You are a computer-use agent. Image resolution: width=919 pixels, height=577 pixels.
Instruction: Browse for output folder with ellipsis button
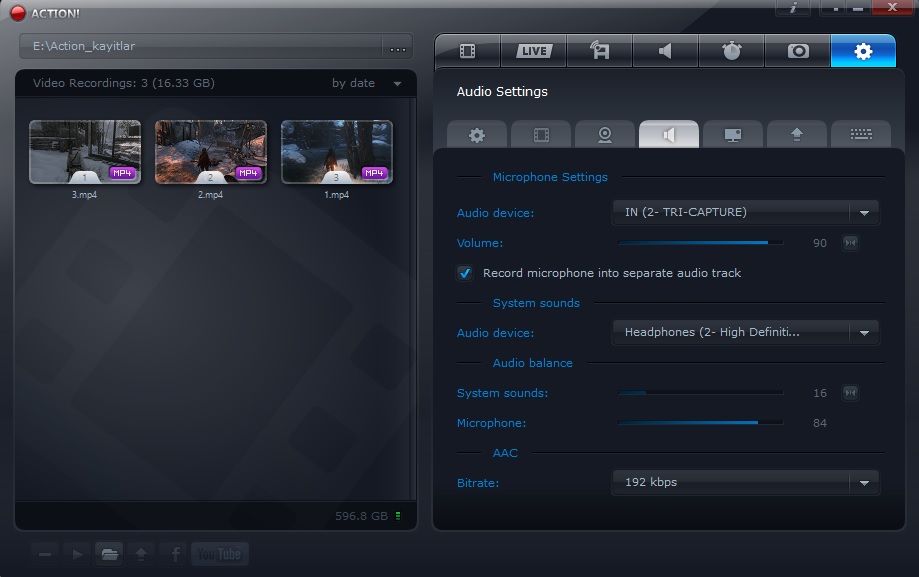398,47
